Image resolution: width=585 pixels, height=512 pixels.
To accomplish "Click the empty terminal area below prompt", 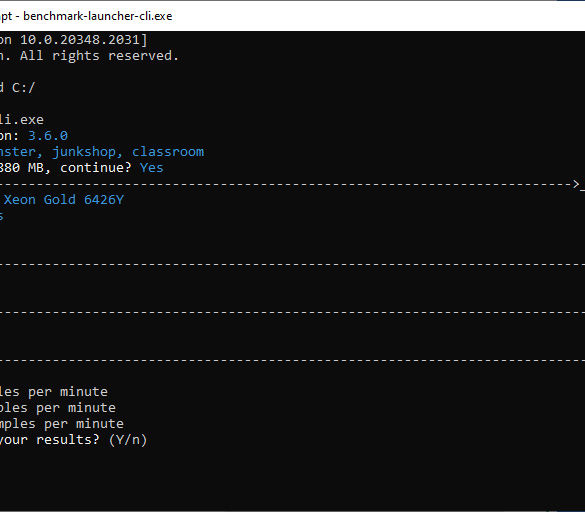I will coord(292,478).
